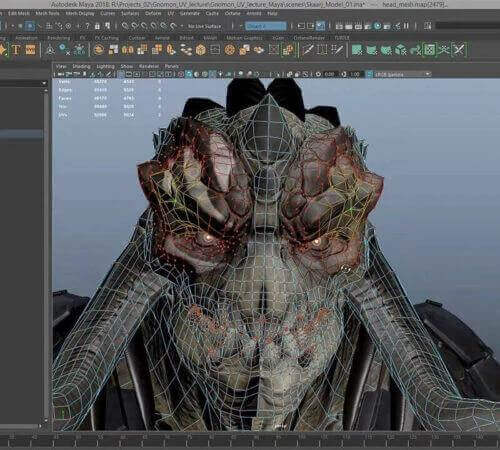This screenshot has width=500, height=450.
Task: Open the Curves menu
Action: pyautogui.click(x=107, y=14)
